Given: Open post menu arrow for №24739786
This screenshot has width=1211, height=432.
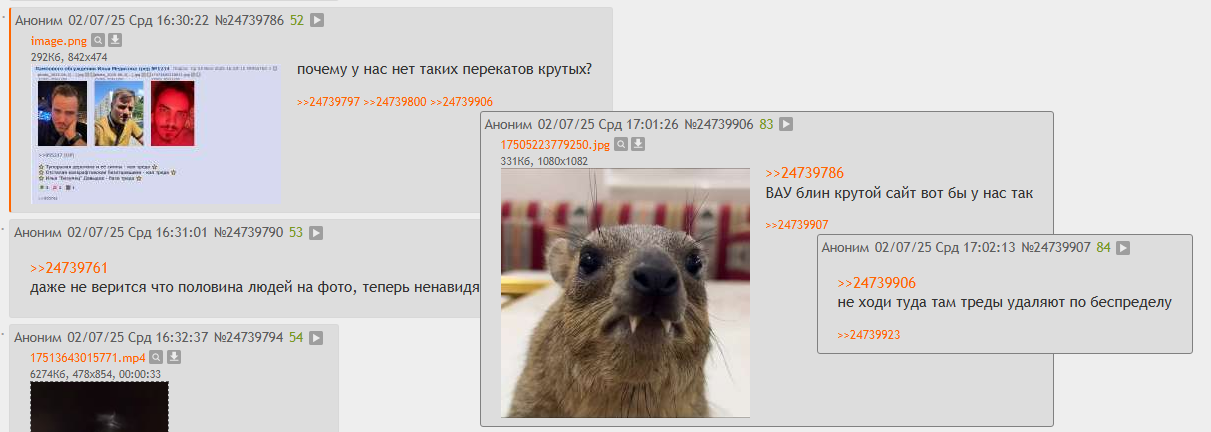Looking at the screenshot, I should click(x=317, y=20).
